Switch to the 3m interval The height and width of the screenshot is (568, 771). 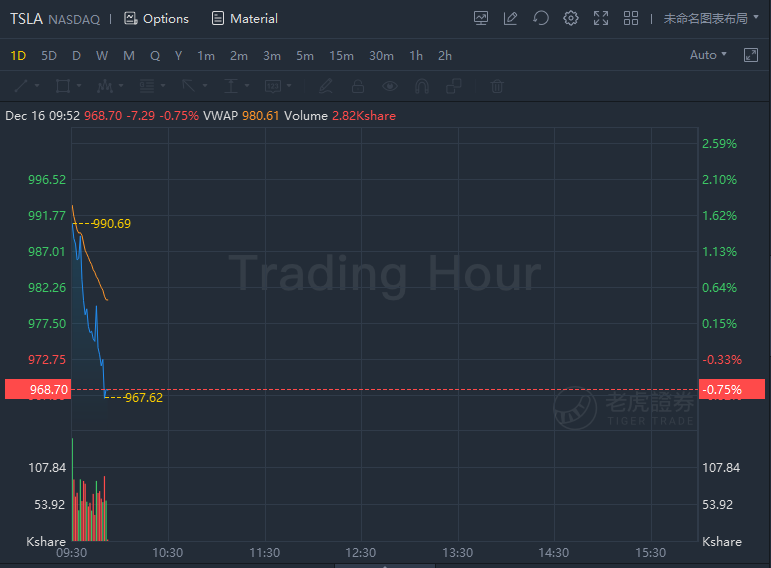[272, 56]
